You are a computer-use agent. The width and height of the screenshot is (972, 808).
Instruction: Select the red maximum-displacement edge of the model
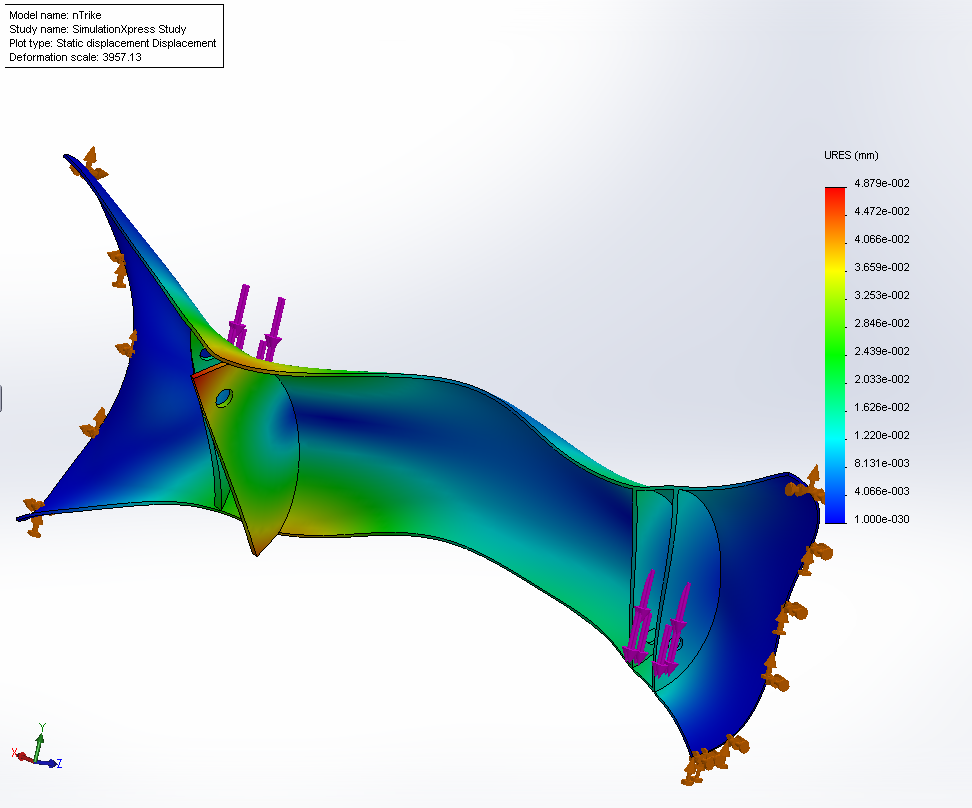click(x=210, y=370)
